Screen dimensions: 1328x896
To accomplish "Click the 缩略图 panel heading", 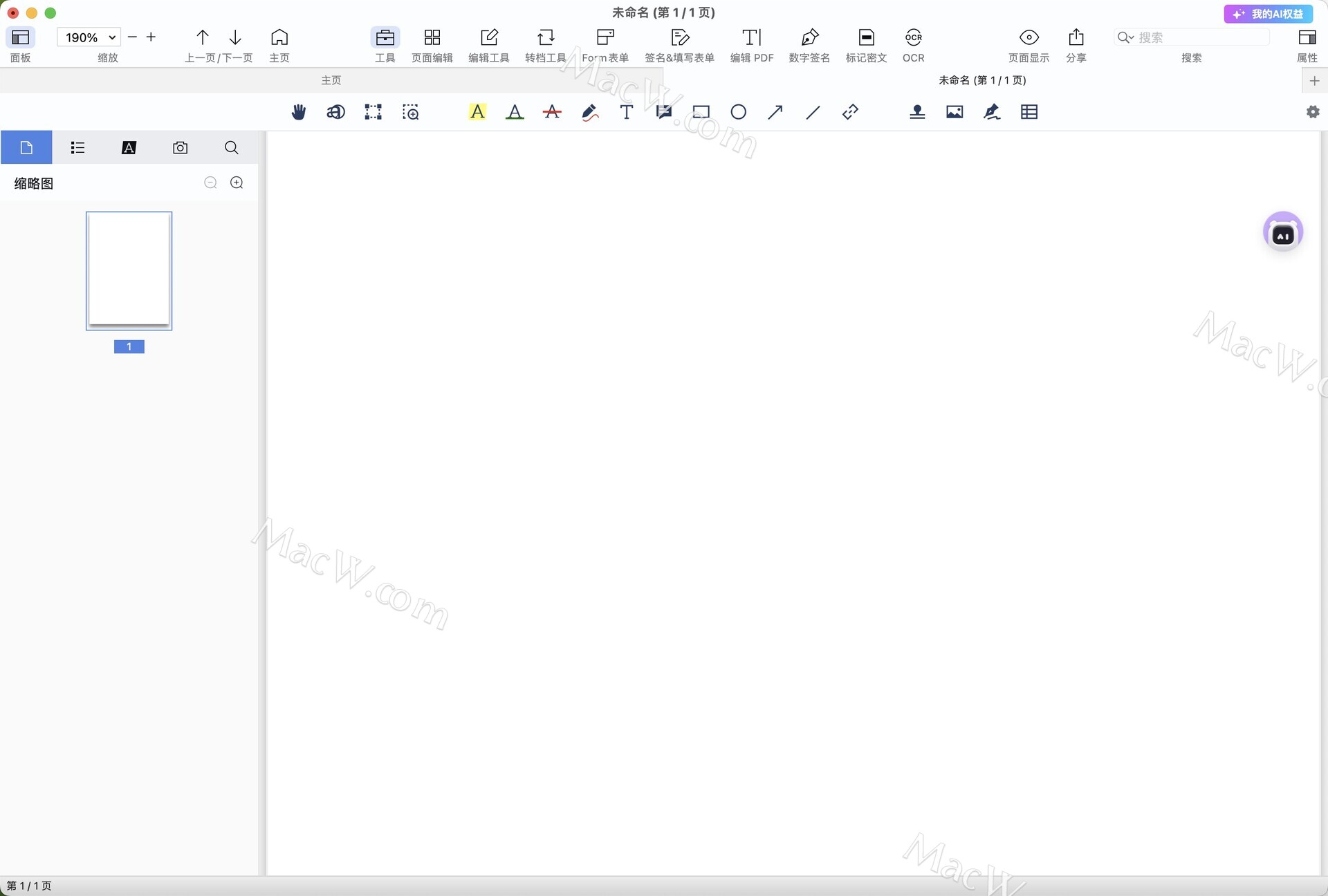I will [x=34, y=183].
